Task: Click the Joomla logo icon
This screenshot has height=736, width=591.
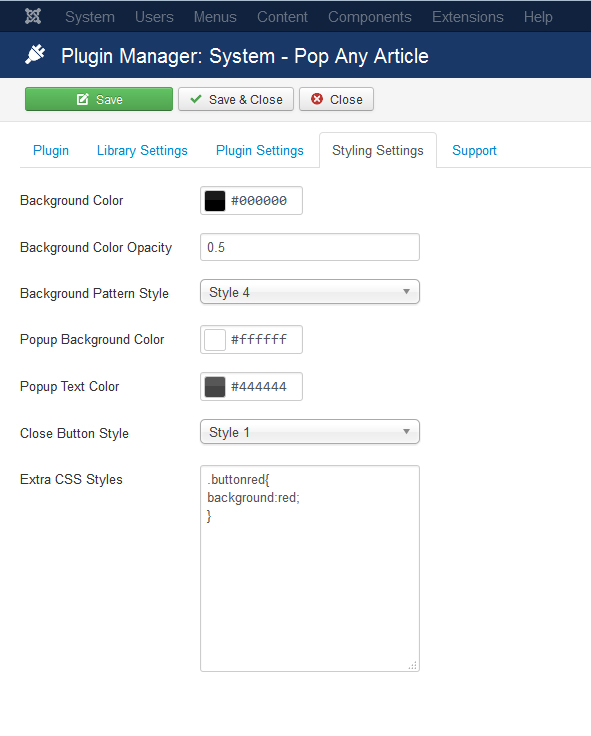Action: point(33,16)
